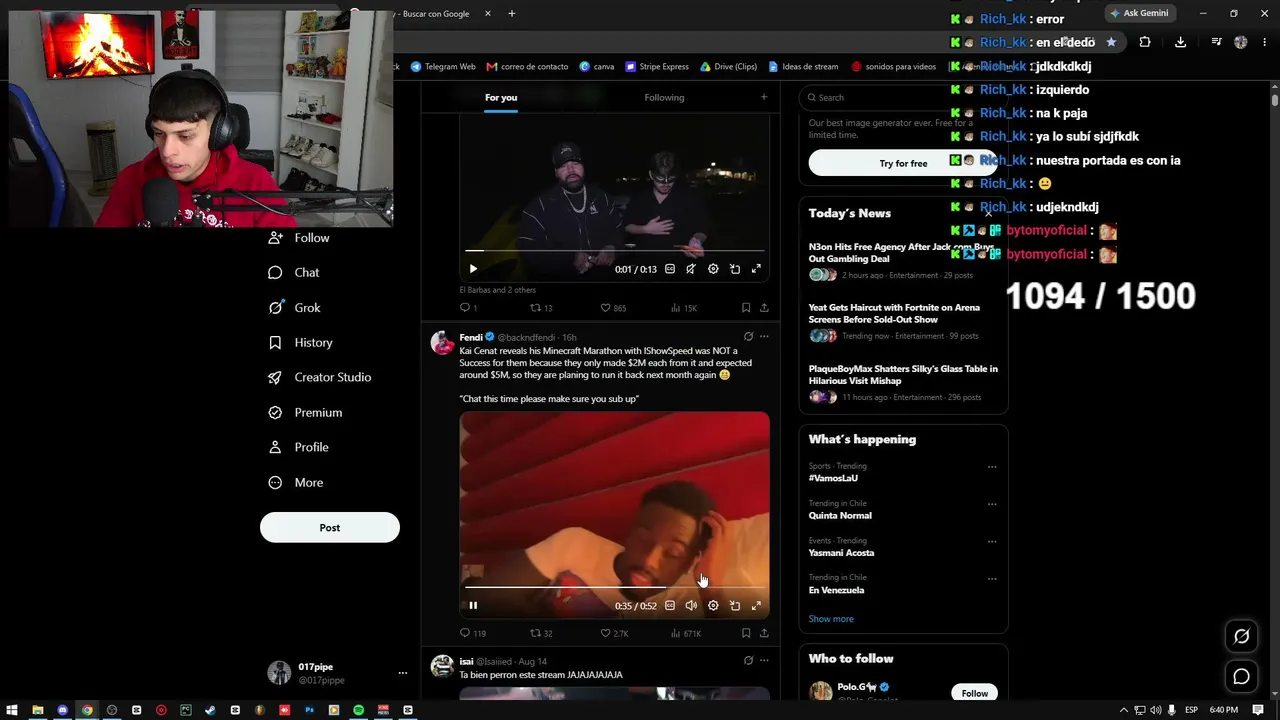Click Try for free button
Image resolution: width=1280 pixels, height=720 pixels.
click(903, 163)
